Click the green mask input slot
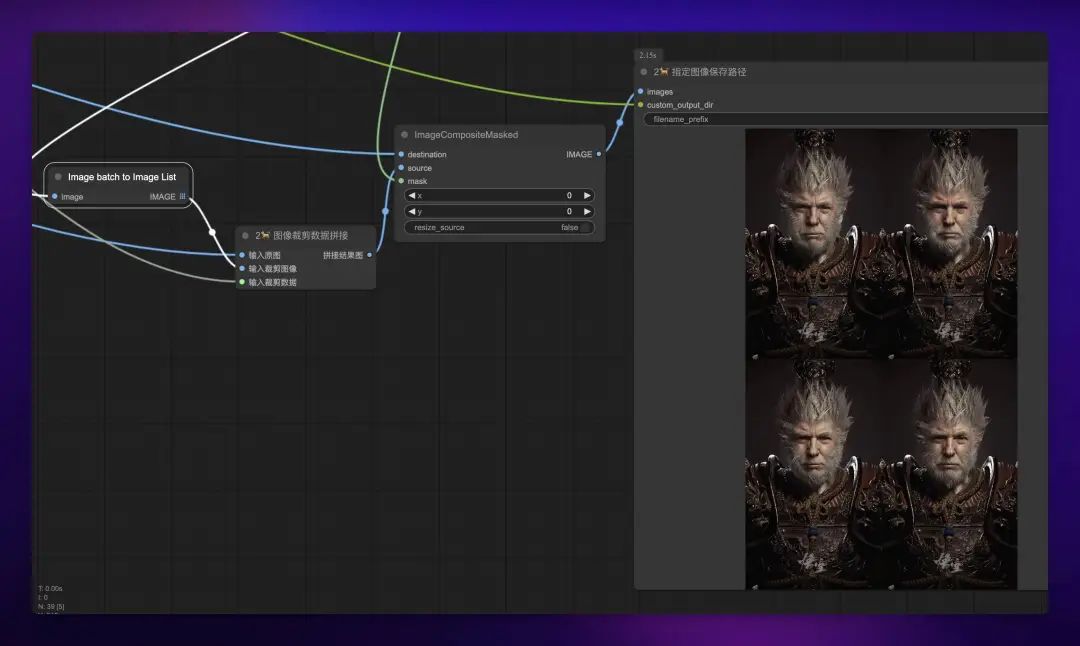The height and width of the screenshot is (646, 1080). 401,181
